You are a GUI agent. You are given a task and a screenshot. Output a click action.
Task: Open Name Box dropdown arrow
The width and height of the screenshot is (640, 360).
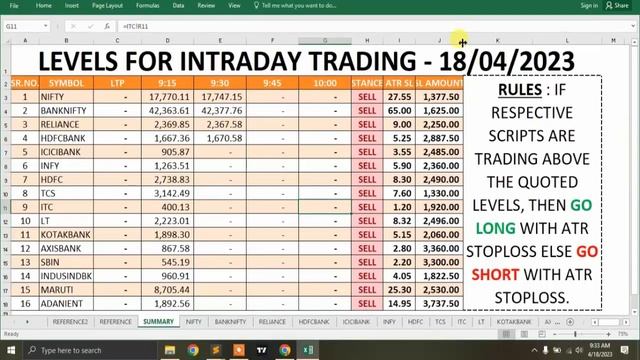(46, 26)
